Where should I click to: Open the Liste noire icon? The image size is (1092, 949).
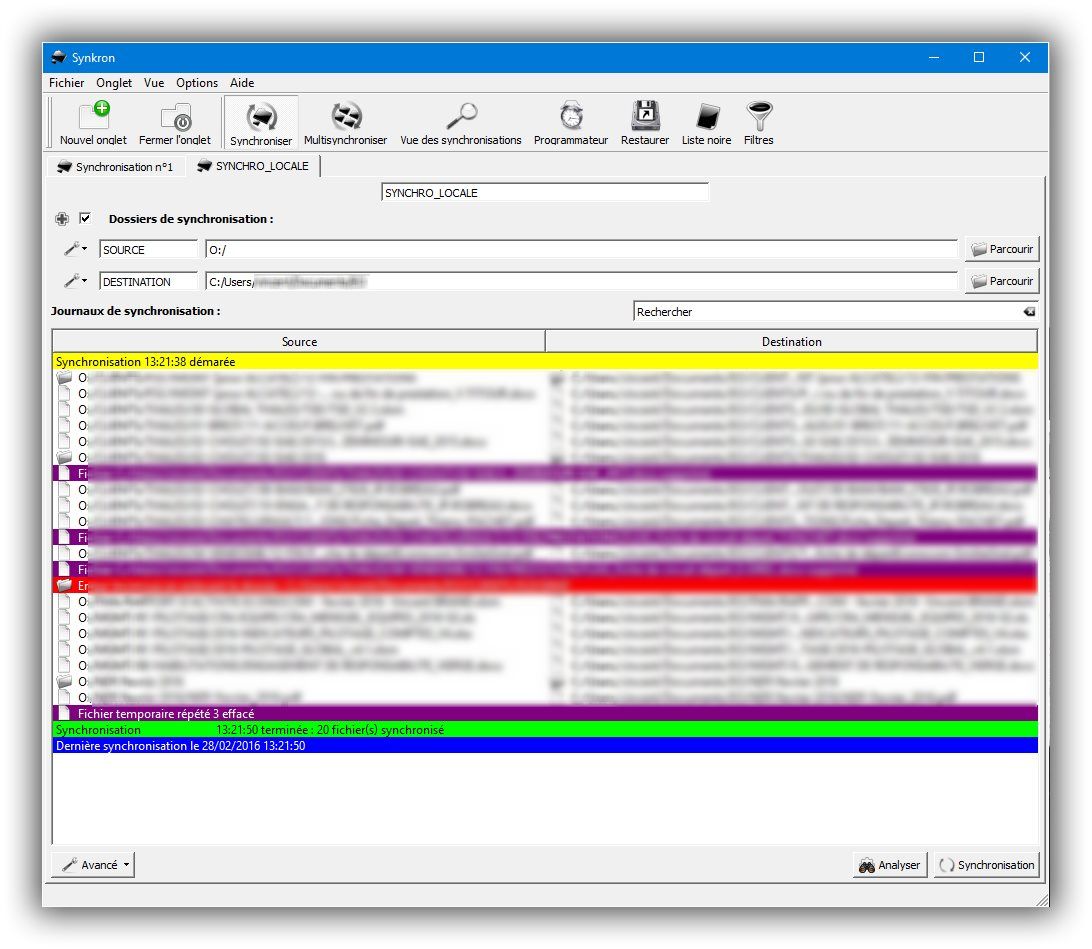707,117
